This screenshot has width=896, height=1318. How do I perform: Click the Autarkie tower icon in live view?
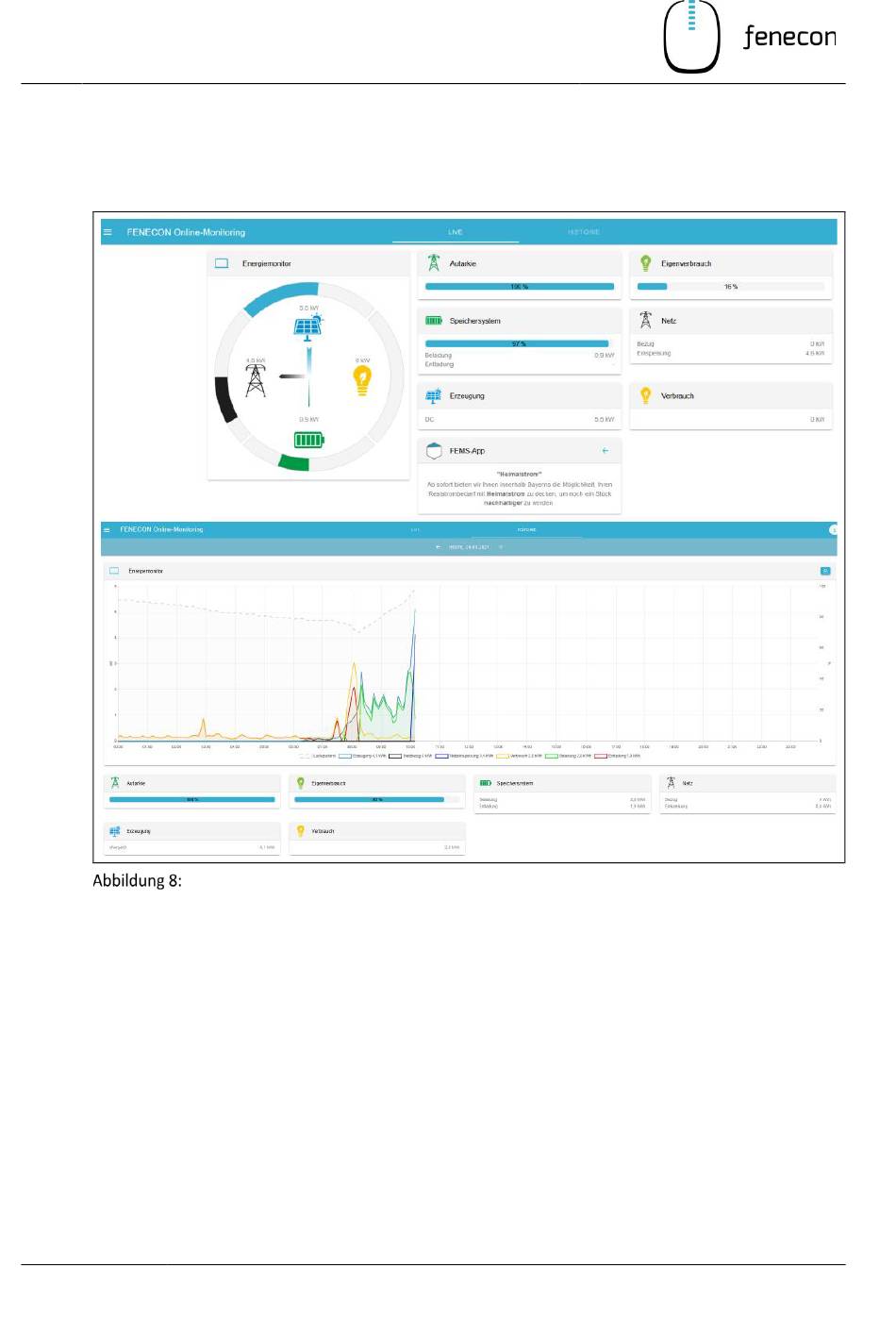click(434, 263)
